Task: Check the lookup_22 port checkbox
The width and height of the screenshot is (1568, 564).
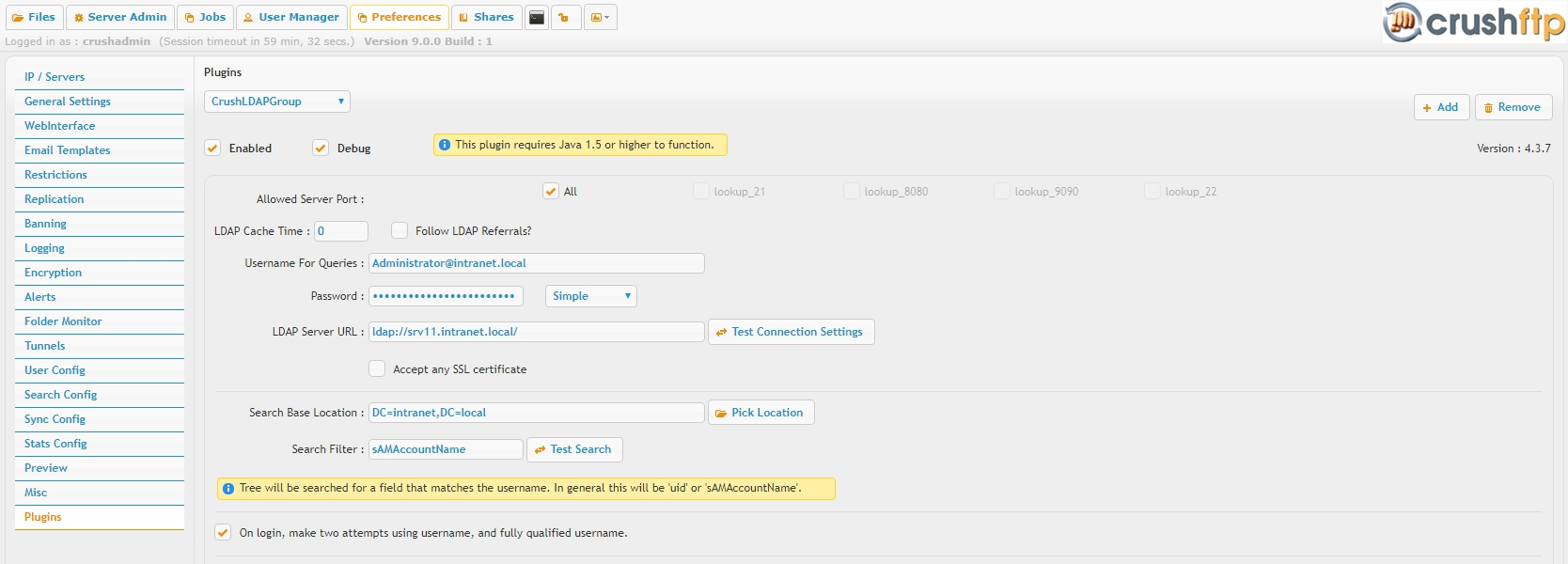Action: coord(1152,191)
